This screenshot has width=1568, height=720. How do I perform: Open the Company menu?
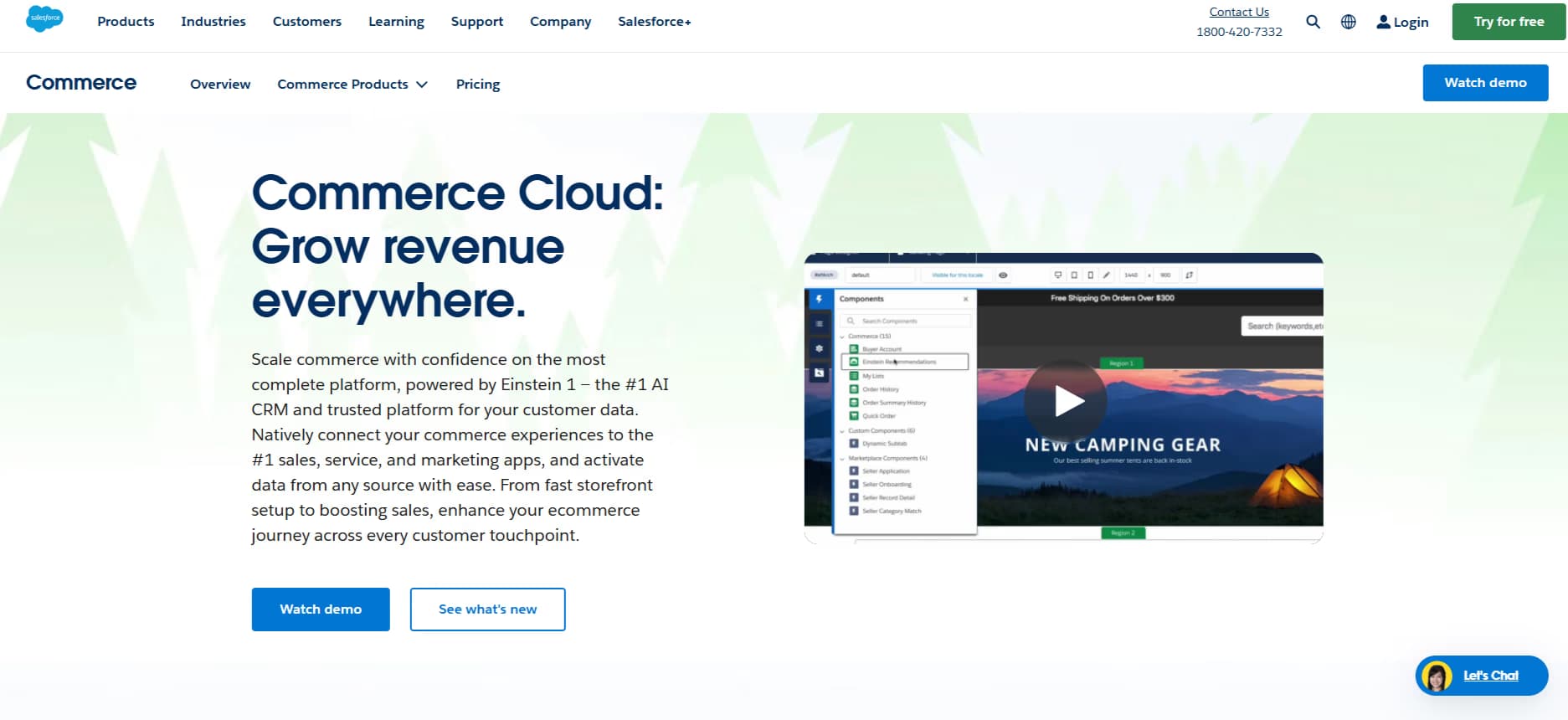click(x=560, y=22)
